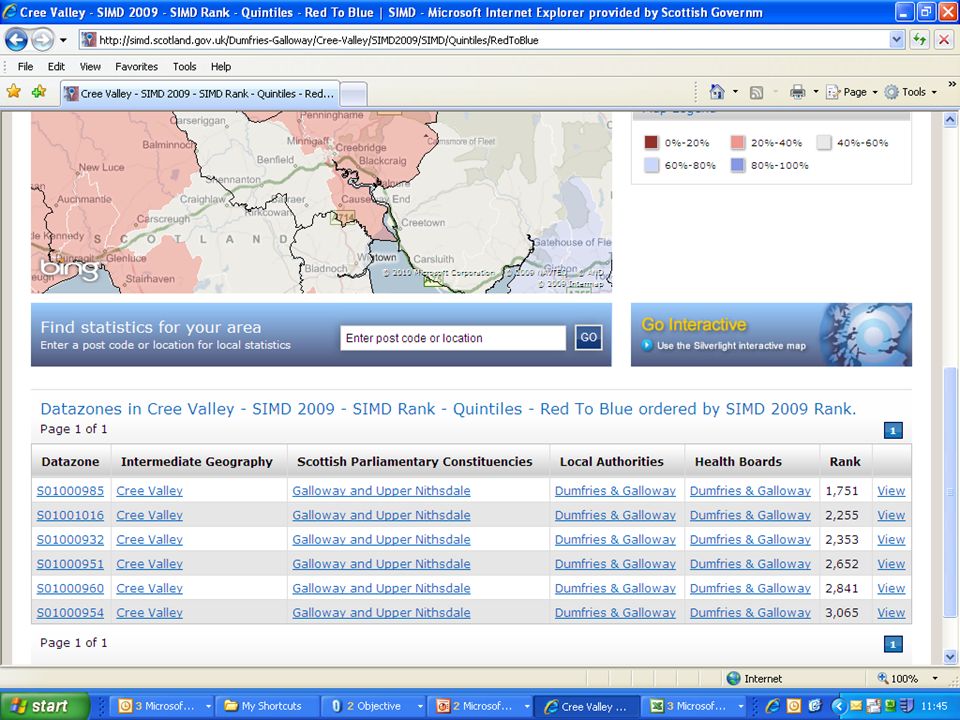Click View link for rank 1,751 row
Viewport: 960px width, 720px height.
891,491
